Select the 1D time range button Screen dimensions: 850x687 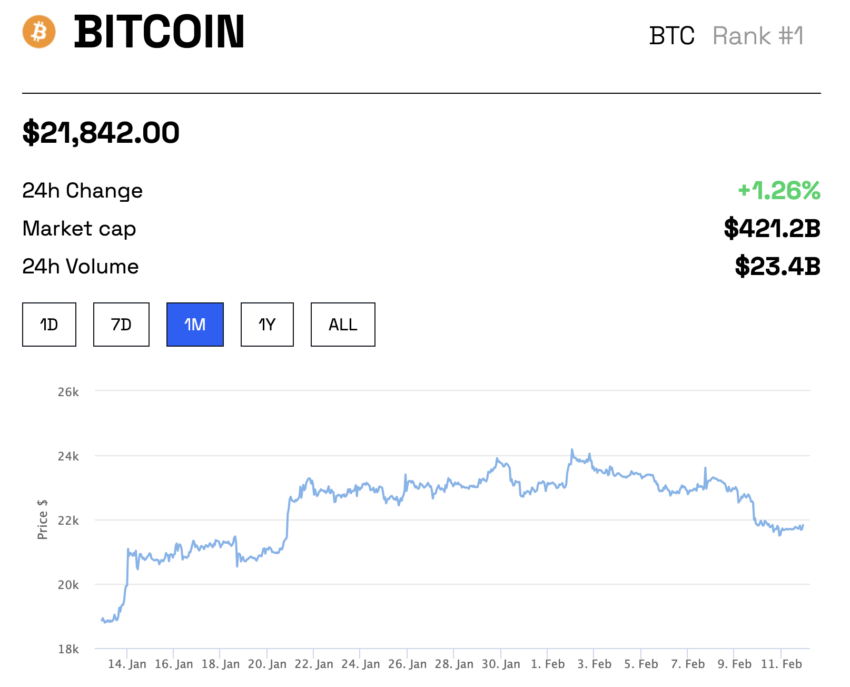49,325
